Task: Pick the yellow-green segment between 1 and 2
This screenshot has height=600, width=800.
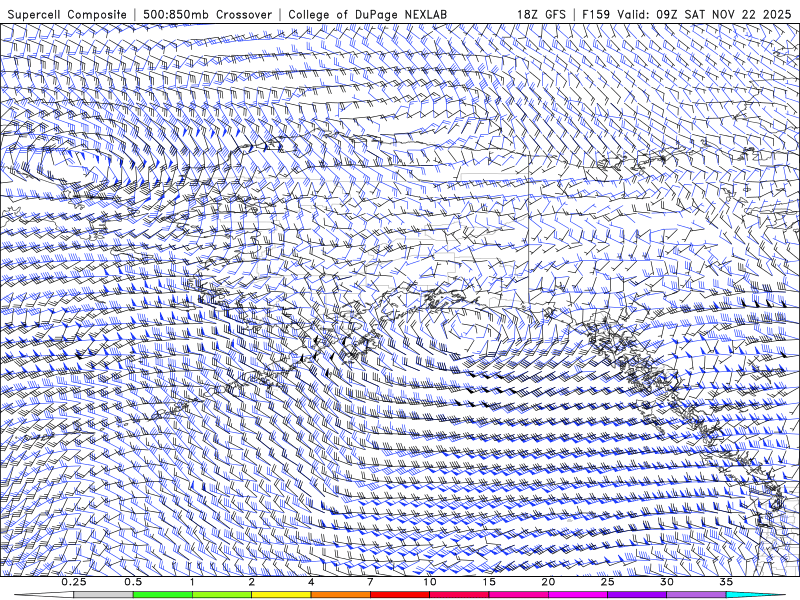Action: (x=222, y=595)
